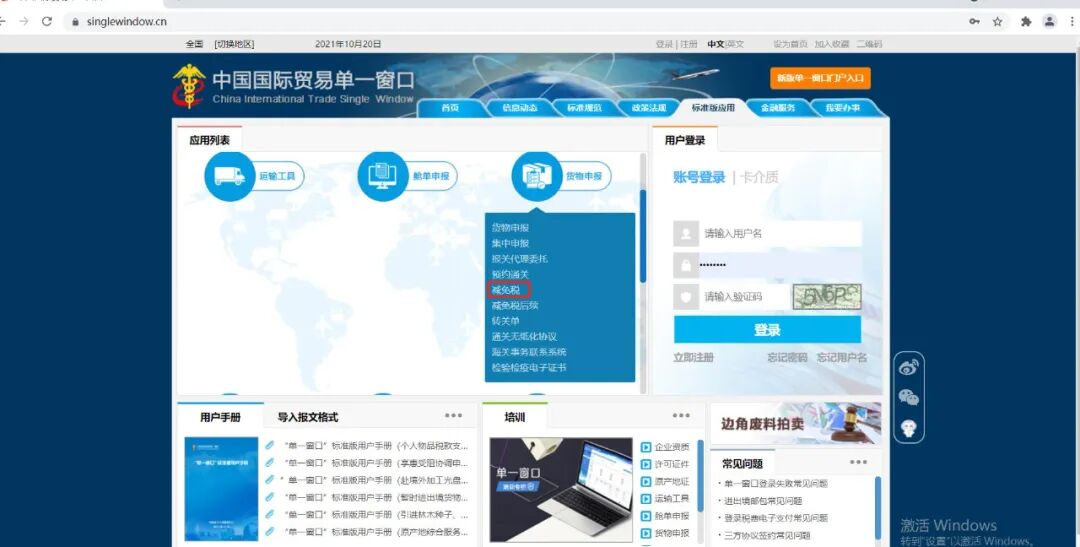Choose 通关无纸化协议 in the dropdown list
Image resolution: width=1080 pixels, height=547 pixels.
(x=524, y=337)
